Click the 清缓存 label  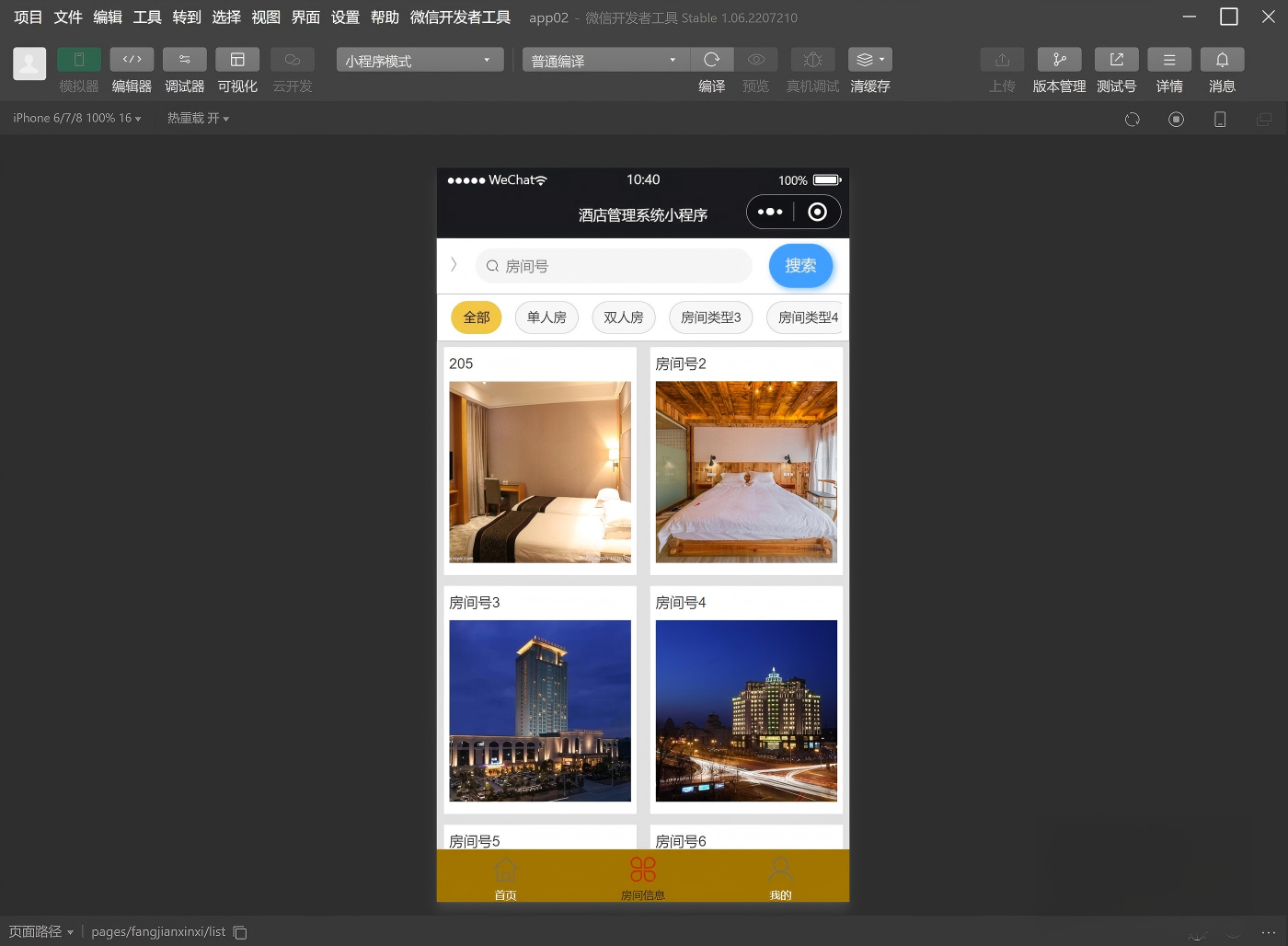[870, 87]
